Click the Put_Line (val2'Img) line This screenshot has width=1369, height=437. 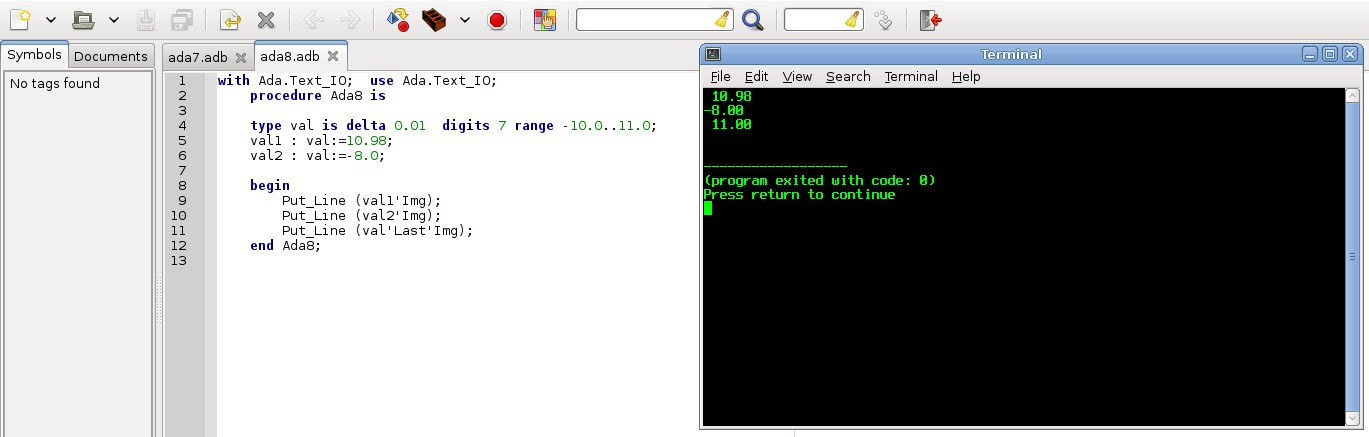(361, 216)
